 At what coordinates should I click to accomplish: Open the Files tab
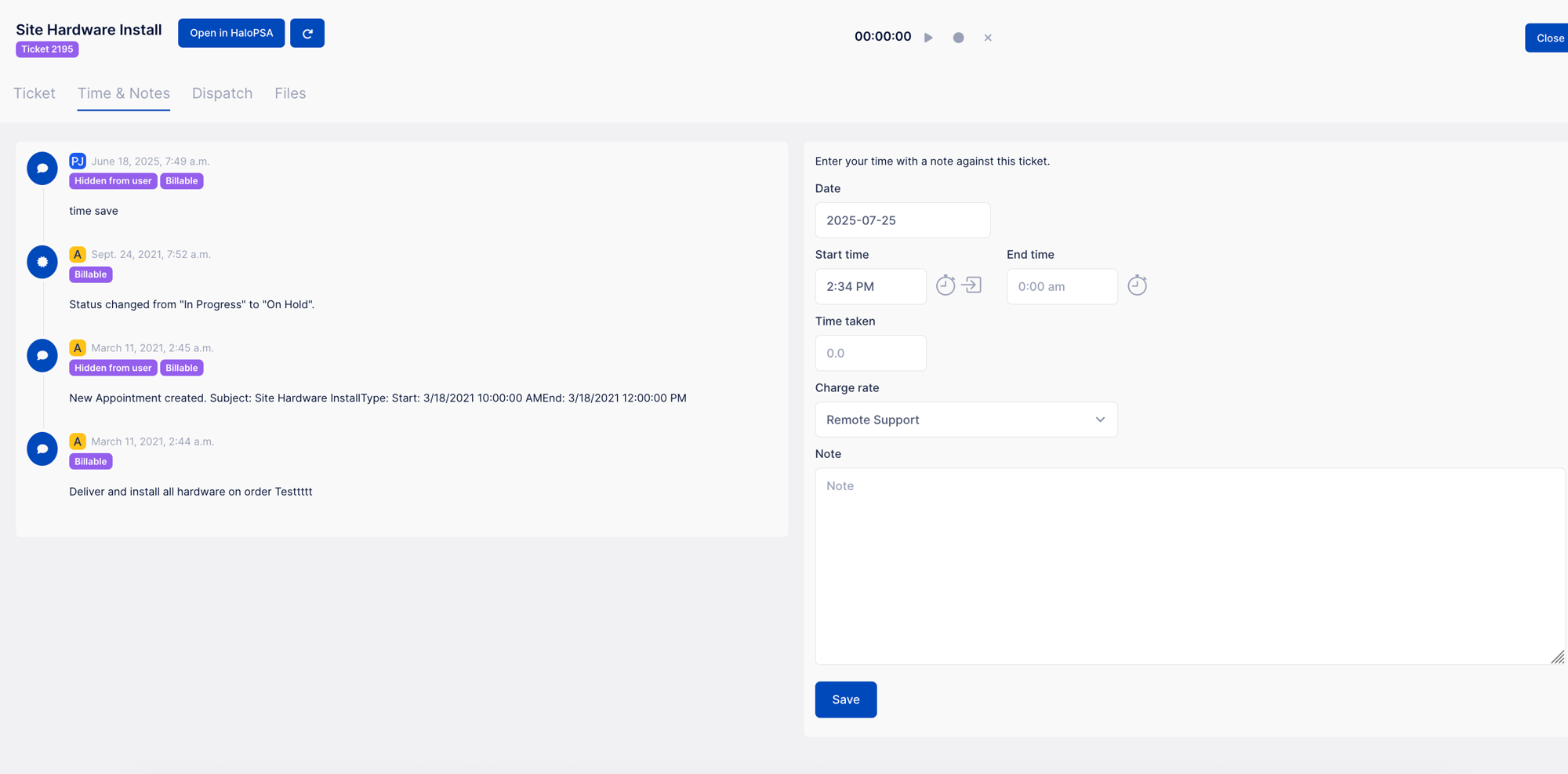tap(289, 93)
